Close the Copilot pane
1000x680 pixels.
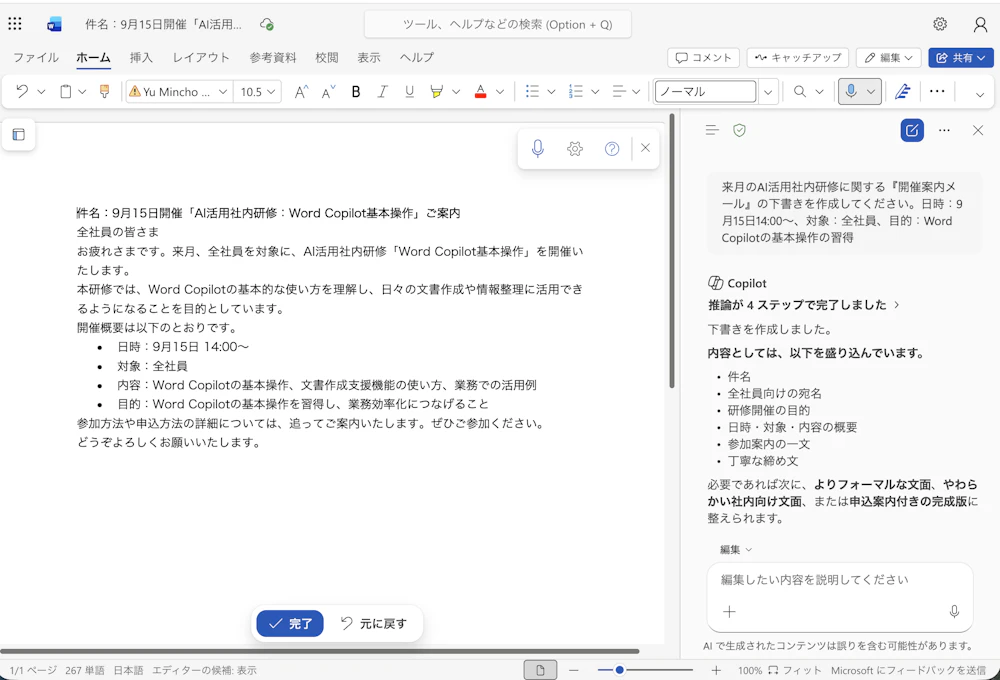[978, 130]
